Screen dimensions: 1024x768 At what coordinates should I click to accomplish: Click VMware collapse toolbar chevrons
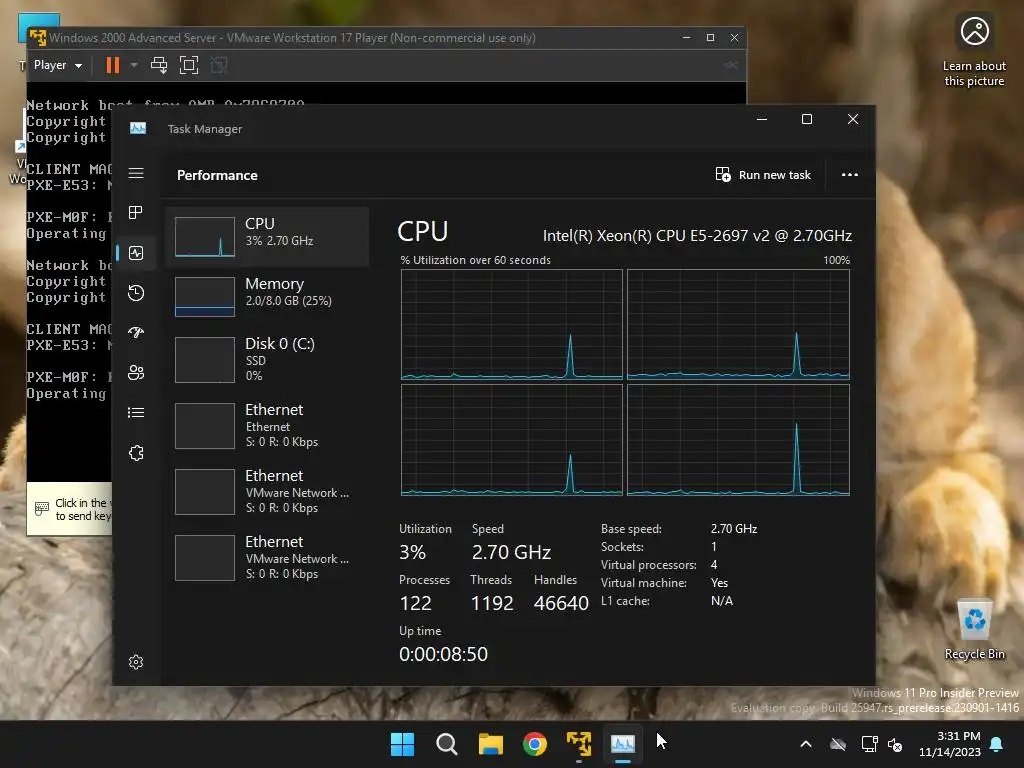point(731,65)
